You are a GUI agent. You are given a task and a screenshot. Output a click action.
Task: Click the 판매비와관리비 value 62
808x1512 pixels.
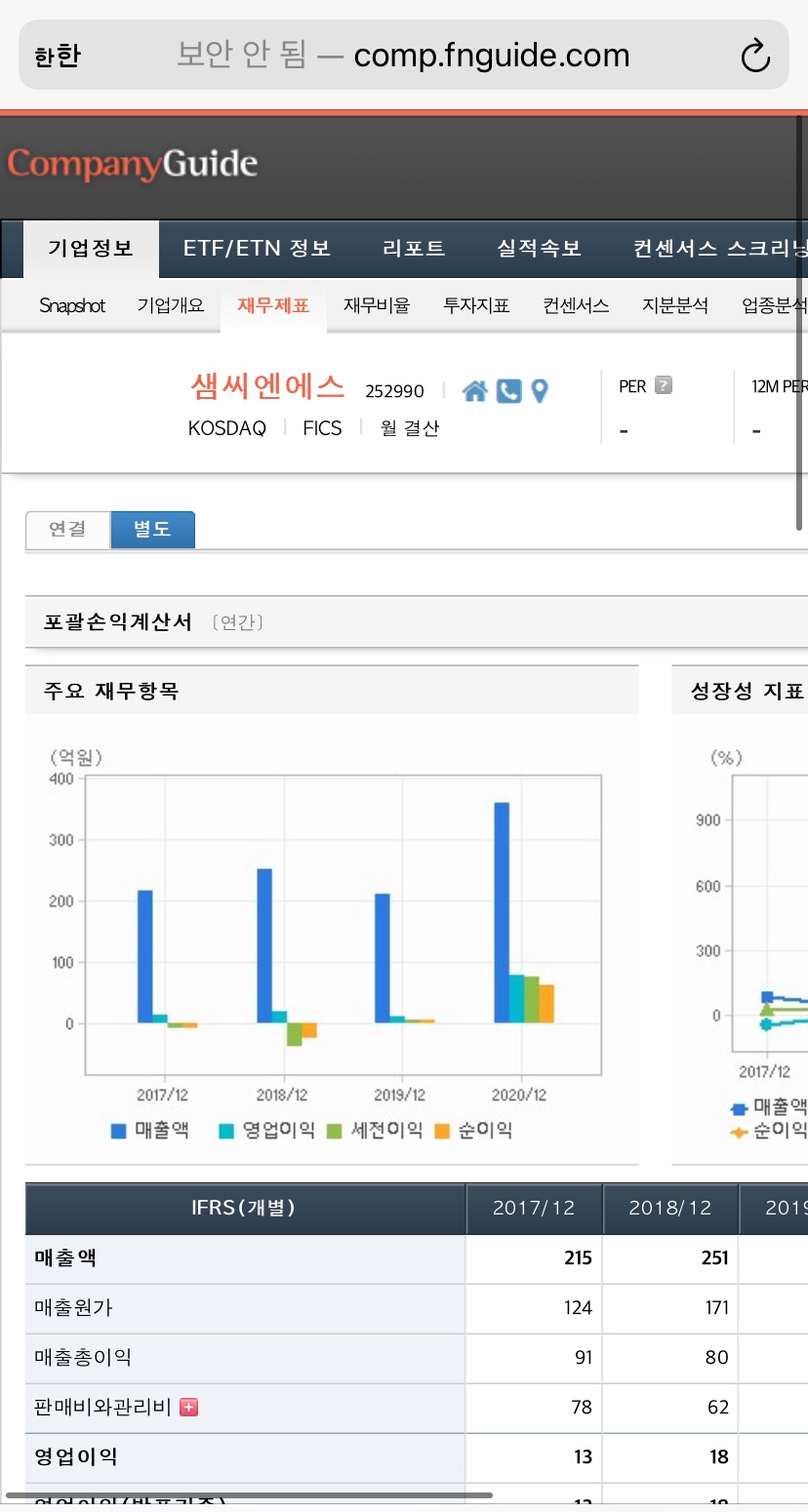tap(718, 1407)
